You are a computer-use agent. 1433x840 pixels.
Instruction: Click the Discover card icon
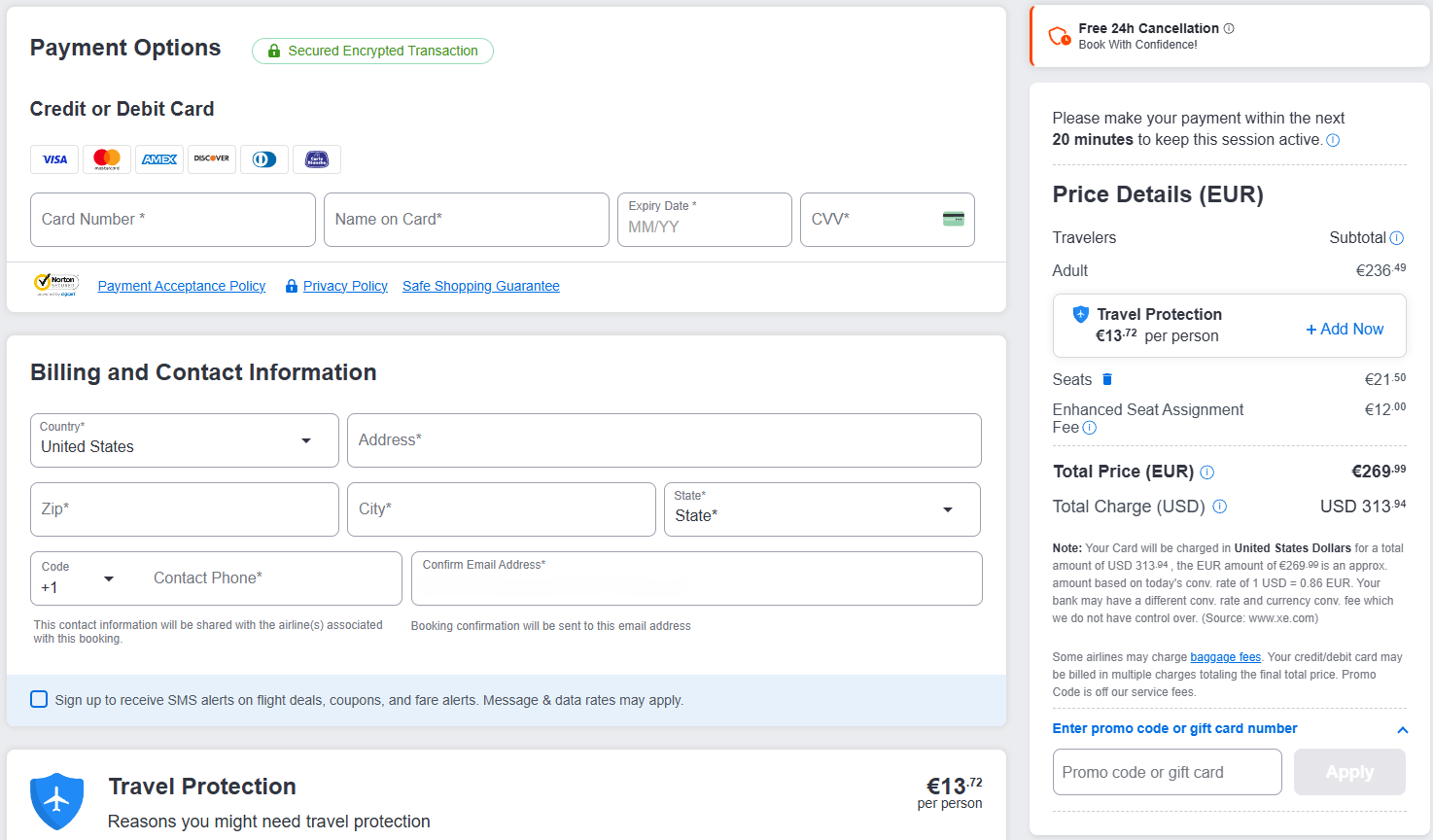212,159
